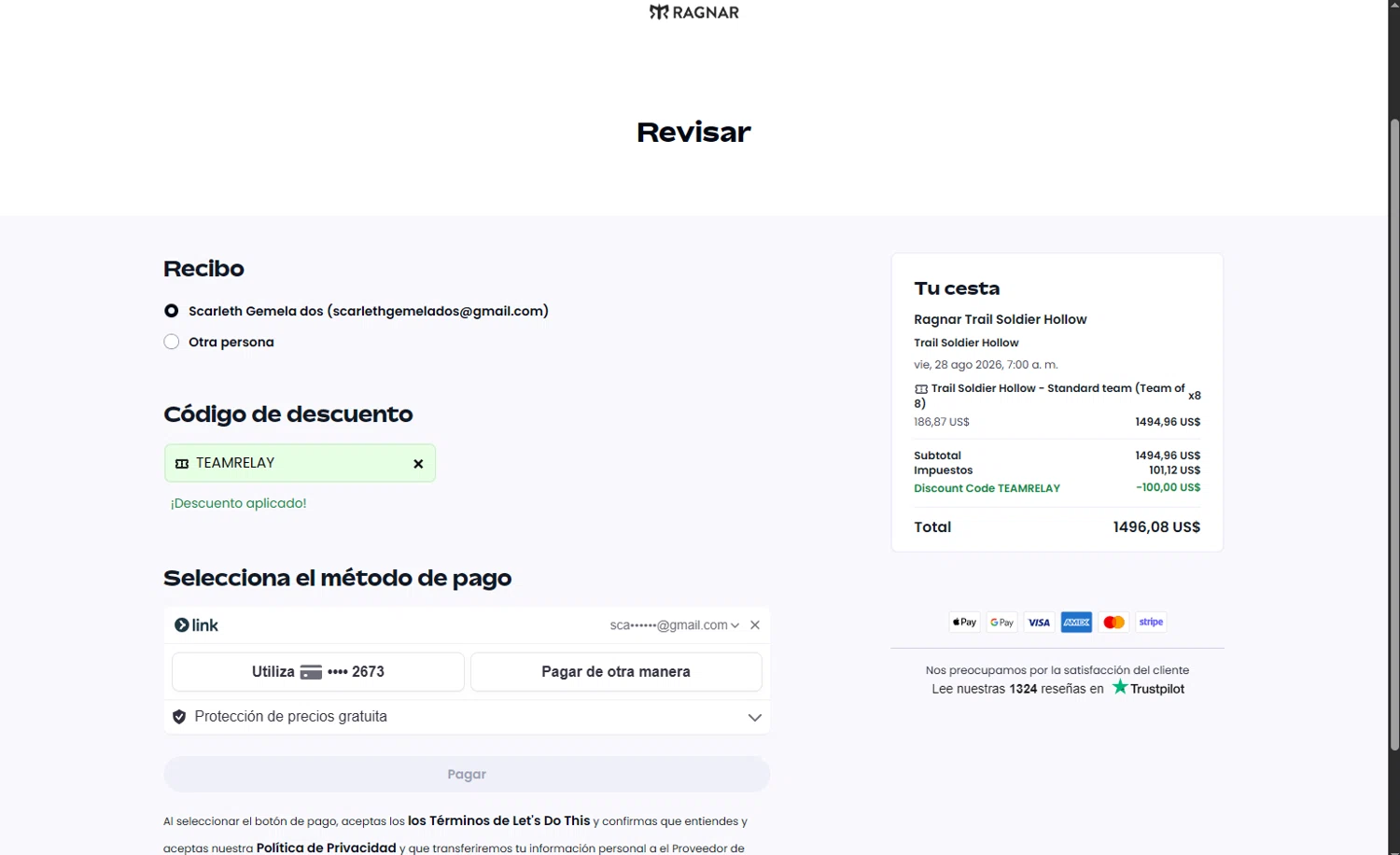Open los Términos de Let's Do This
This screenshot has height=855, width=1400.
pyautogui.click(x=499, y=821)
